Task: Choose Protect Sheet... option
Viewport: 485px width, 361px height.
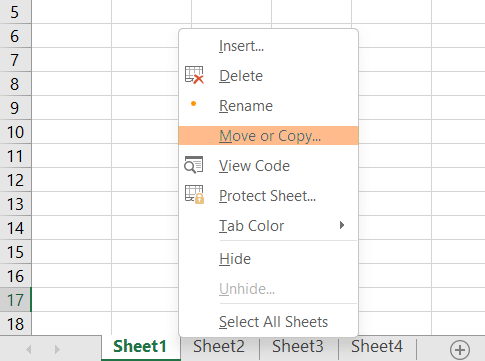Action: click(x=268, y=196)
